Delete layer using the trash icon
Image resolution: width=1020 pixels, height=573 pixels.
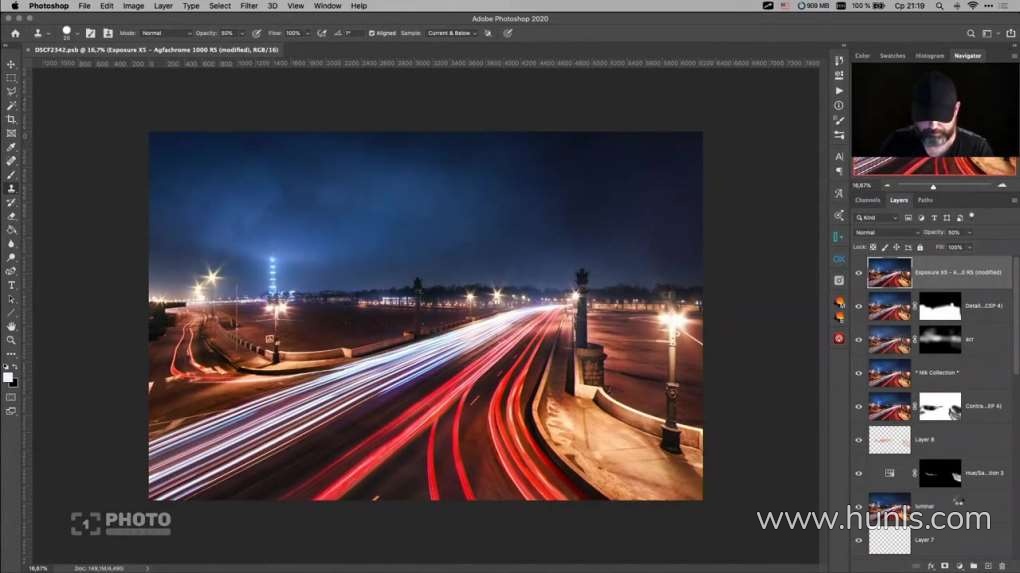(1002, 566)
